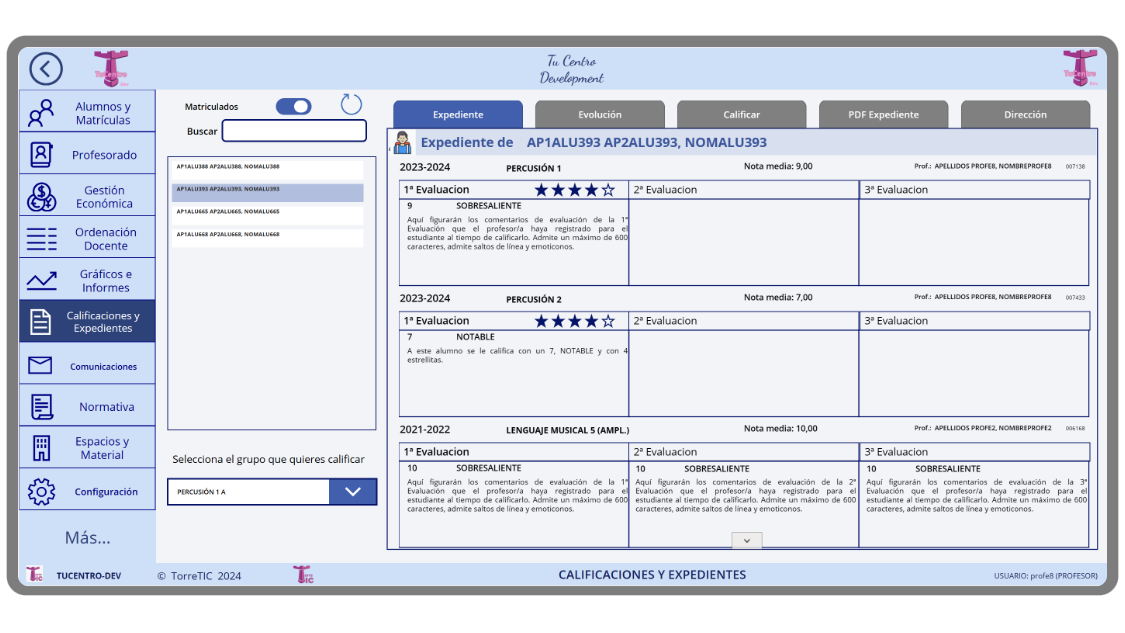Click the first star in PERCUSIÓN 1 rating
Screen dimensions: 1125x633
(x=541, y=189)
